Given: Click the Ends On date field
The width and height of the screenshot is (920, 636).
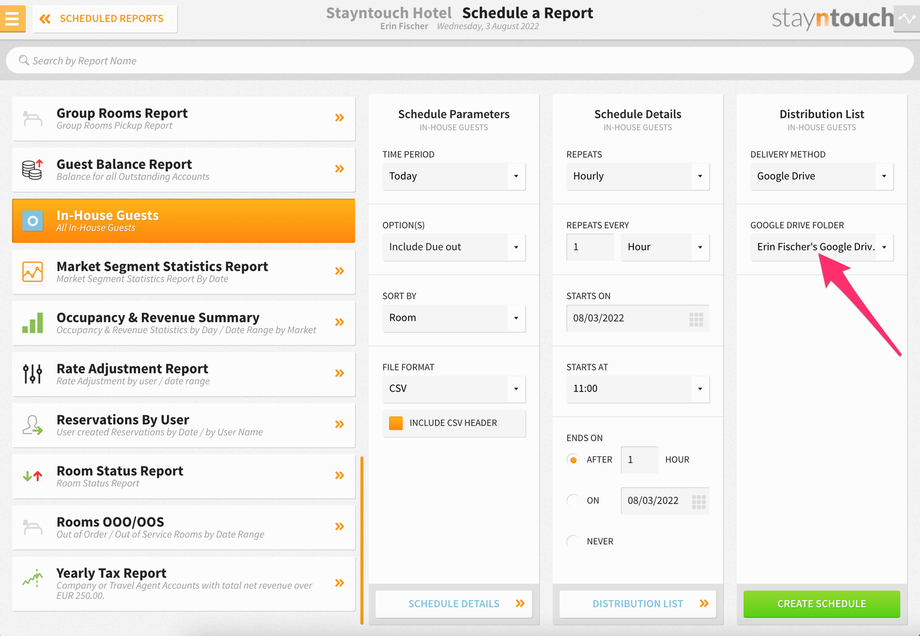Looking at the screenshot, I should pyautogui.click(x=665, y=500).
